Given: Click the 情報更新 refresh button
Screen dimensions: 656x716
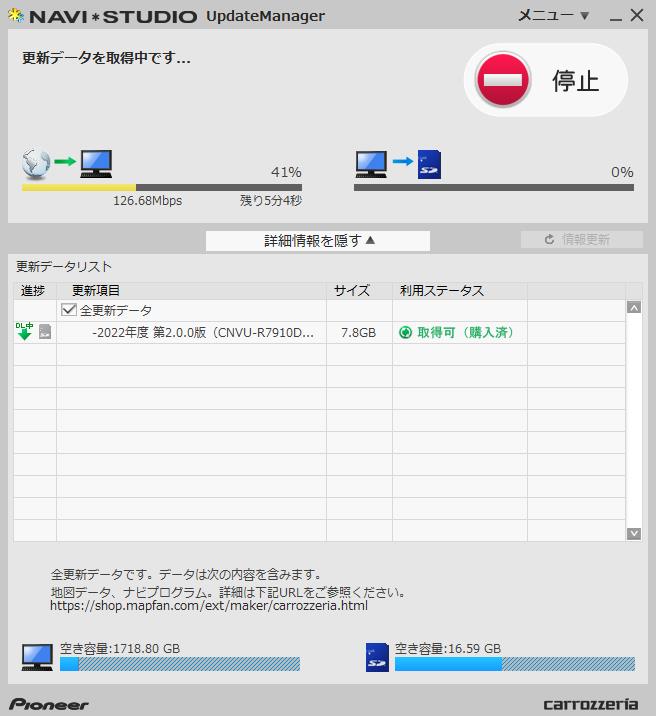Looking at the screenshot, I should pyautogui.click(x=582, y=239).
